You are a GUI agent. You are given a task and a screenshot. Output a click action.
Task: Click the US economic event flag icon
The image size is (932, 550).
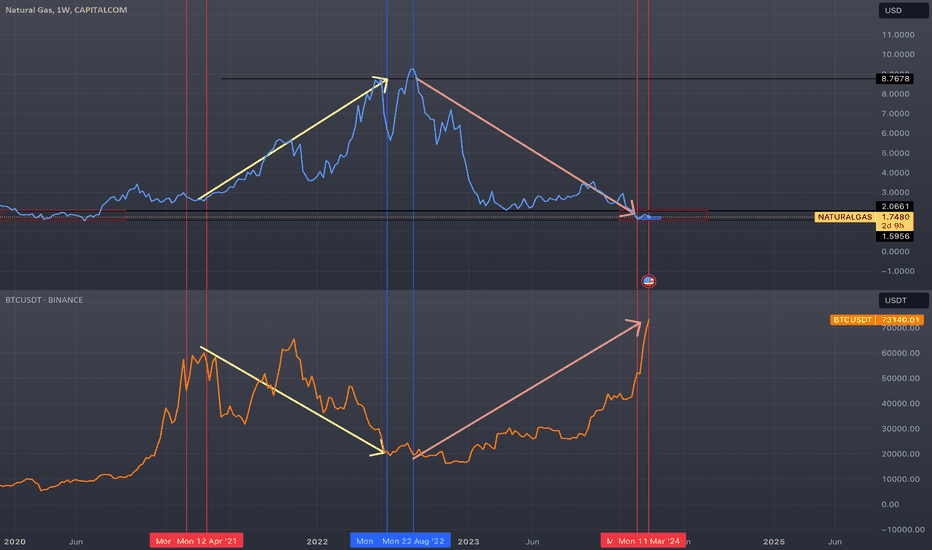(648, 281)
